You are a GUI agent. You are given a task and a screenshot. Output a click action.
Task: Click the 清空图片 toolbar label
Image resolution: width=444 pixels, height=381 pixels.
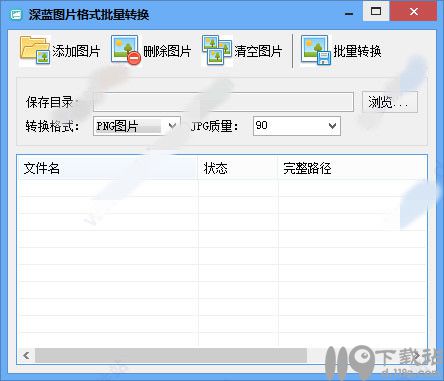click(258, 51)
